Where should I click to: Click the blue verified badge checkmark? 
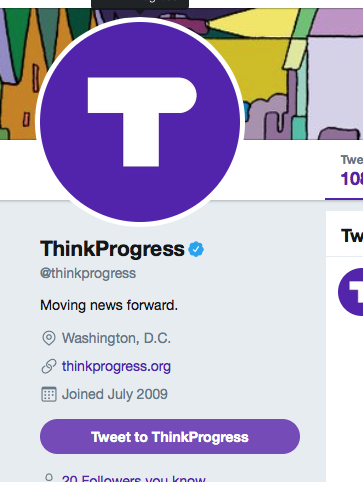coord(196,249)
